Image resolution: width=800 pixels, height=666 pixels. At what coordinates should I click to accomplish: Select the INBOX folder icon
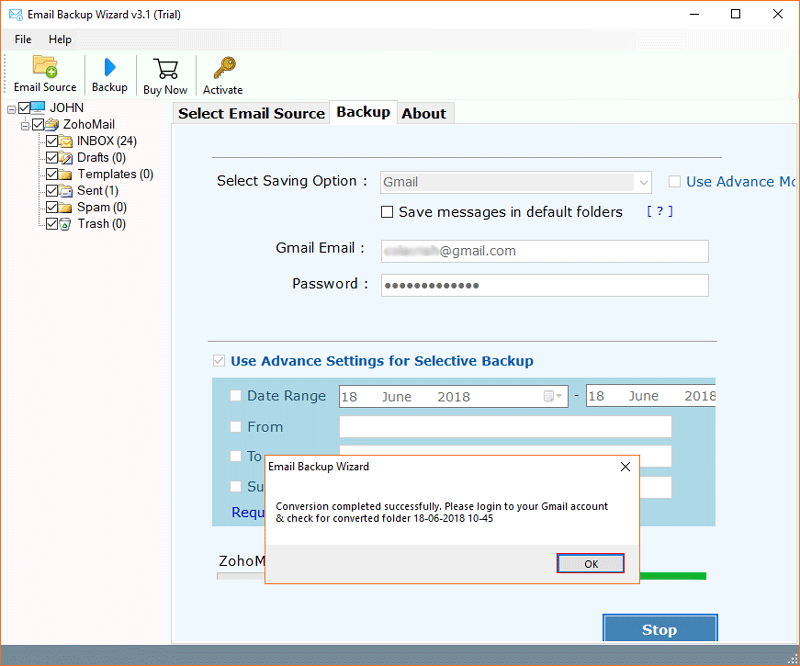pos(66,141)
